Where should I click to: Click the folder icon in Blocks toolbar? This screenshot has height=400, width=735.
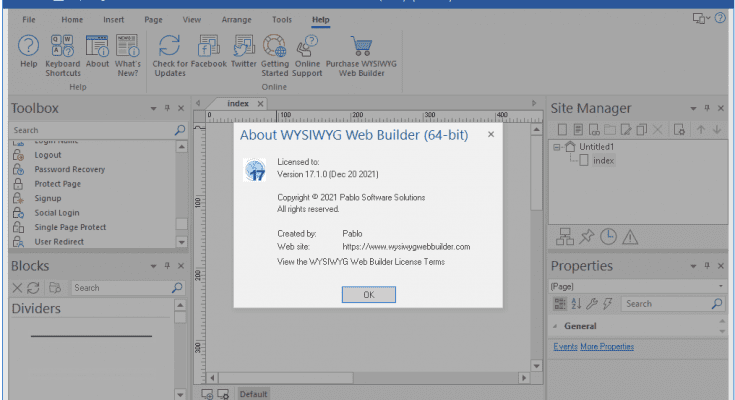(55, 287)
